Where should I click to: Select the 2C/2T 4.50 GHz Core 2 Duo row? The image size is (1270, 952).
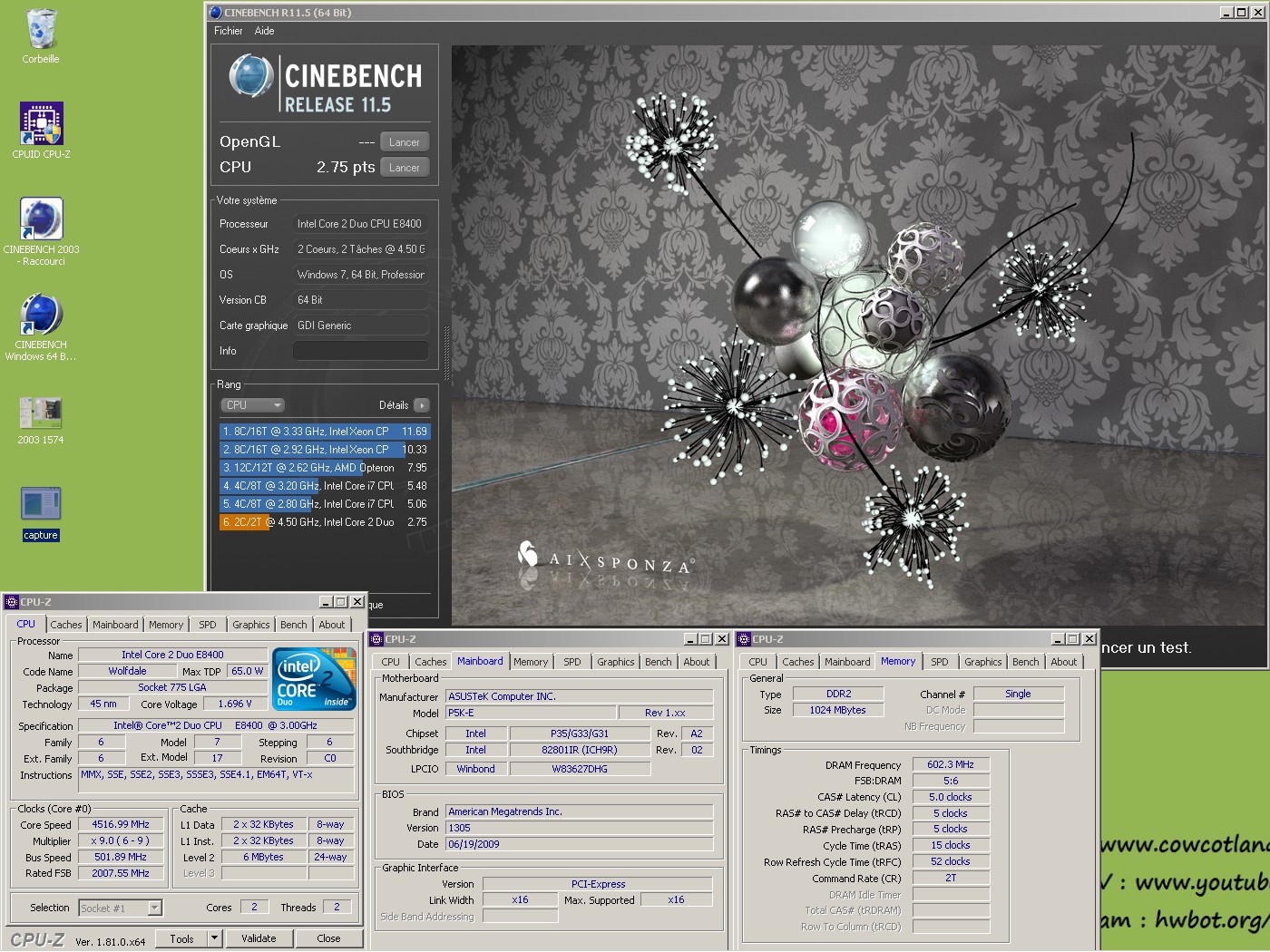pos(325,522)
